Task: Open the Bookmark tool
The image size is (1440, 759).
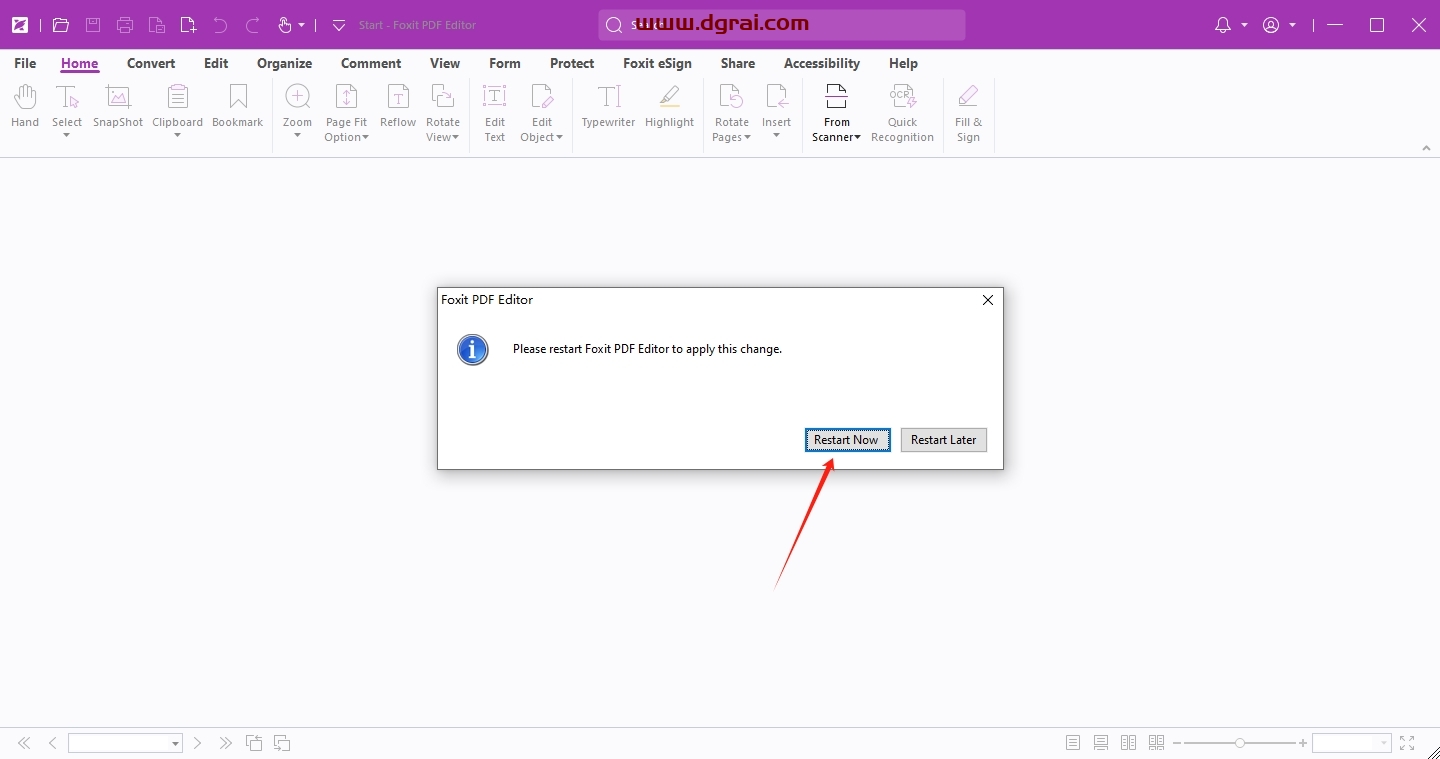Action: tap(237, 106)
